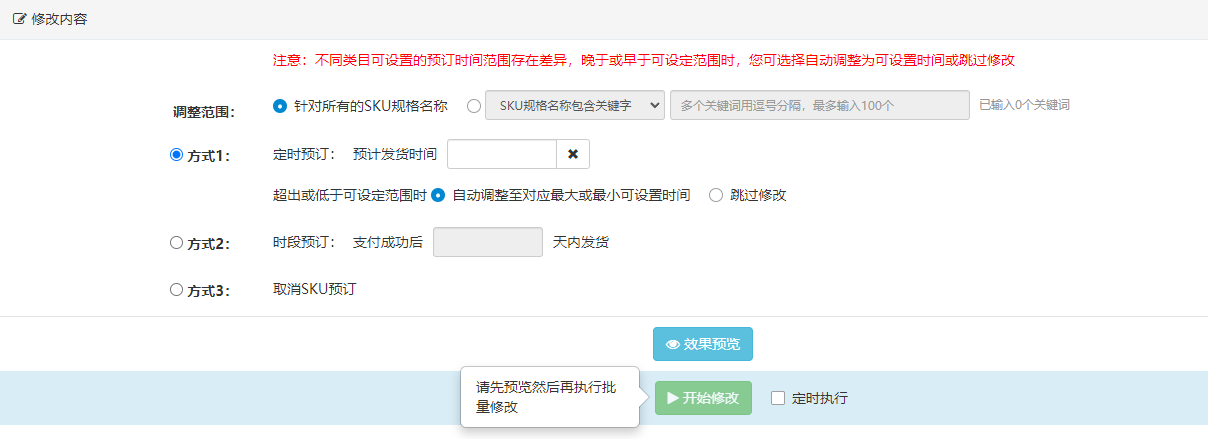Open the SKU规格名称包含关键字 dropdown
Screen dimensions: 1208x439
pos(575,105)
